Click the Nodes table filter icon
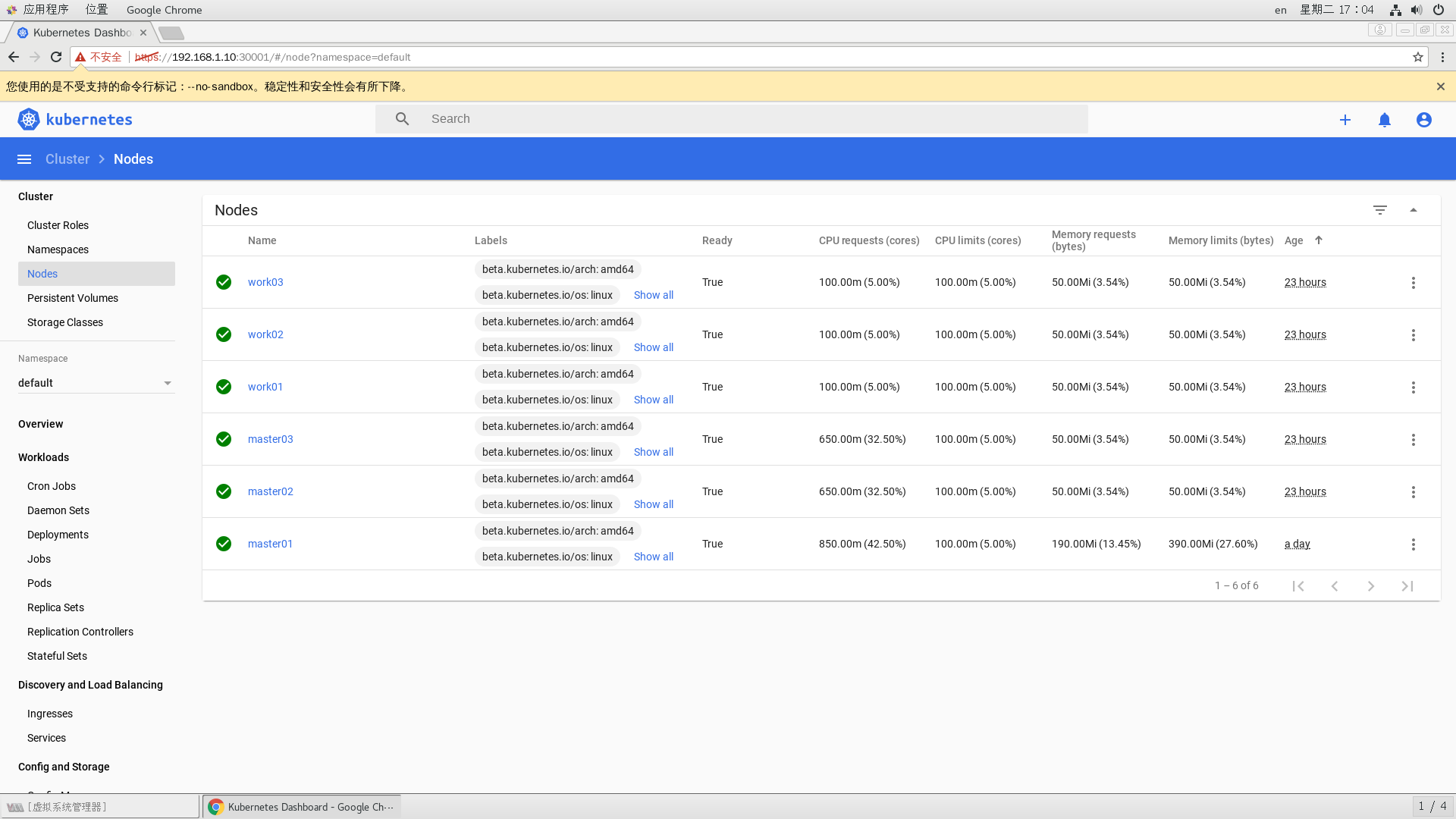Screen dimensions: 1456x819 [x=1379, y=210]
